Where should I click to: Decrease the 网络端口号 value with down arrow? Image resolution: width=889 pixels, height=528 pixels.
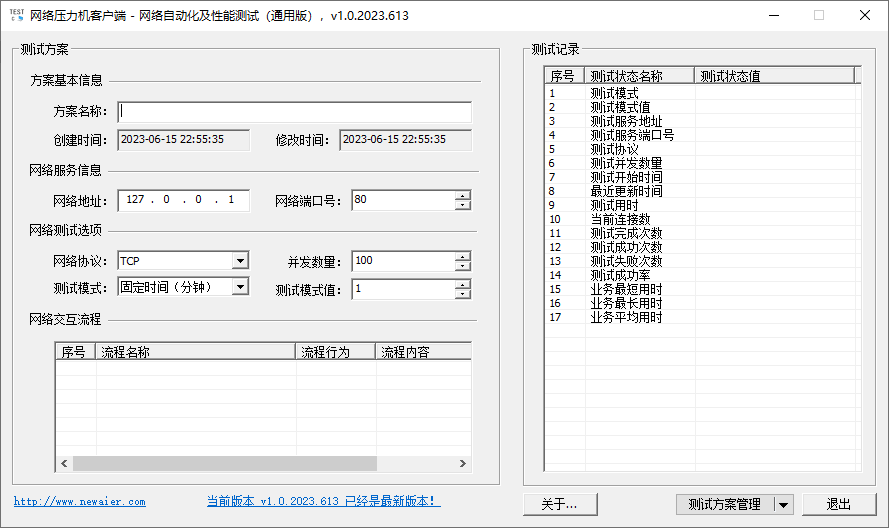(462, 205)
